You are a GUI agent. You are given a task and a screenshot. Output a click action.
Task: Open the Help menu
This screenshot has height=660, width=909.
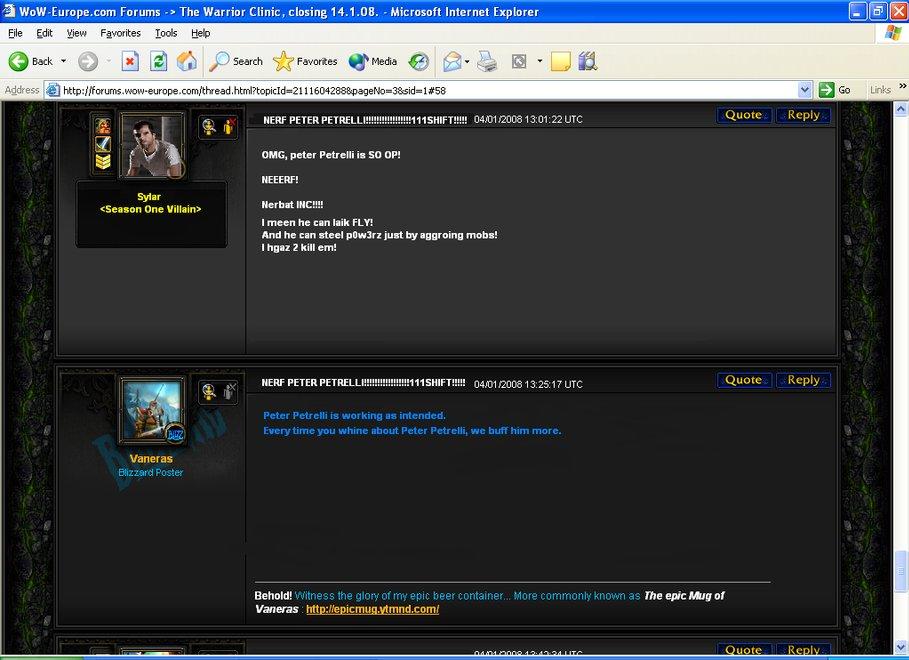click(201, 33)
